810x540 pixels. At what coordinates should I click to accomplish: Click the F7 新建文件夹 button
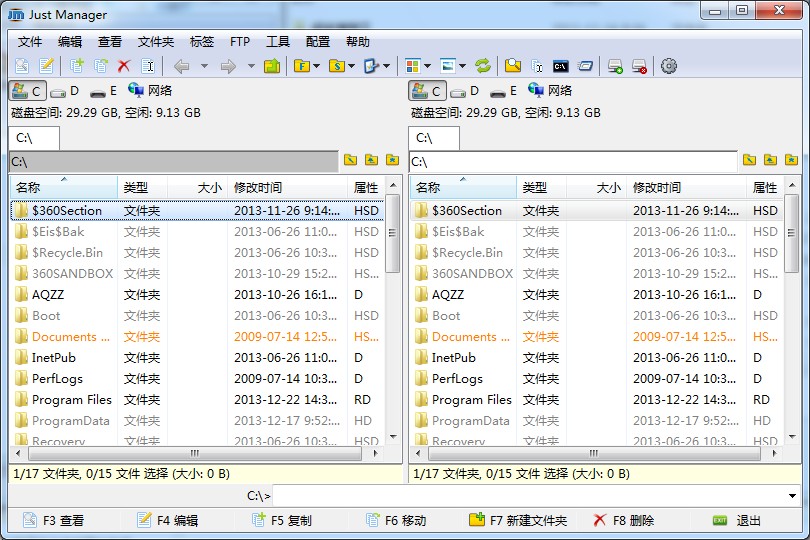pos(518,520)
